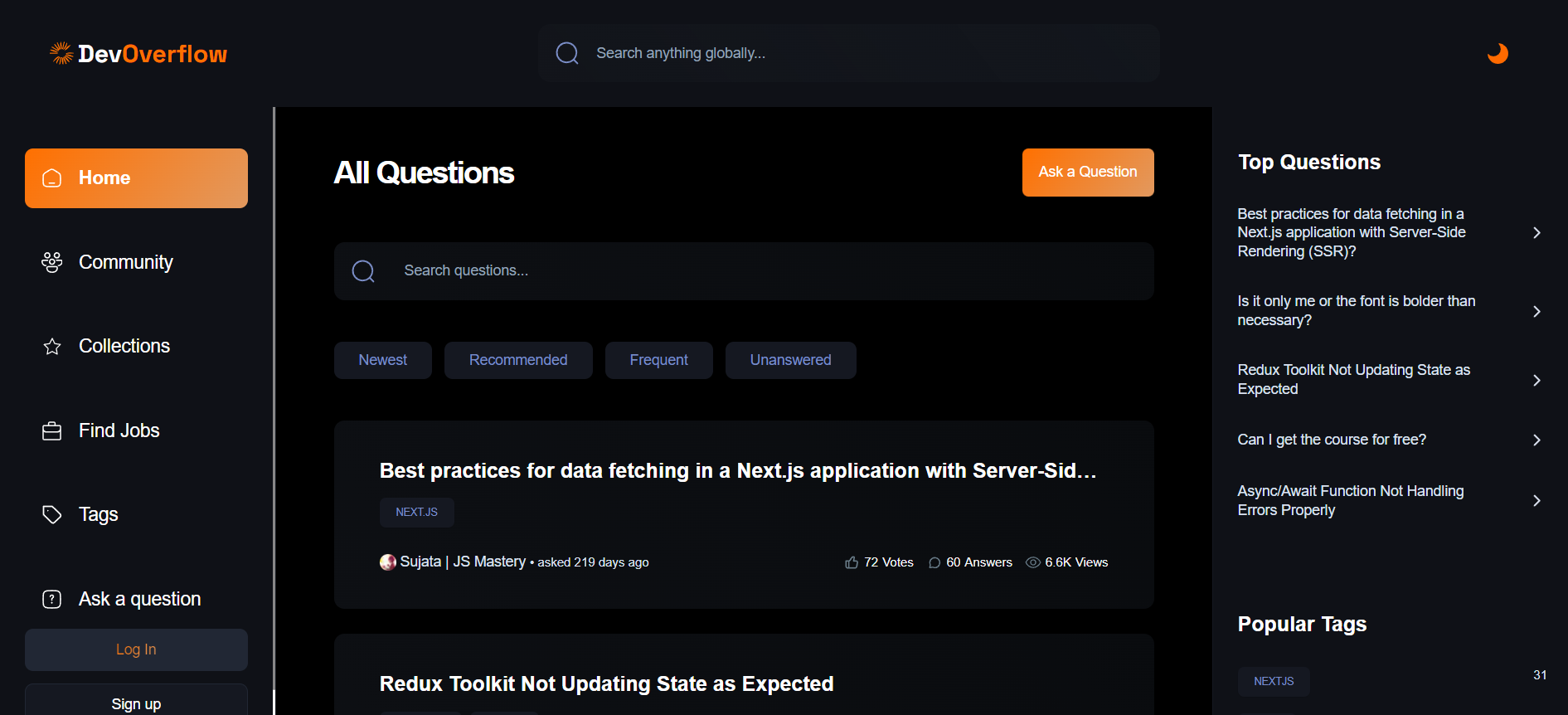Image resolution: width=1568 pixels, height=715 pixels.
Task: Click the Ask a question help icon
Action: pyautogui.click(x=52, y=599)
